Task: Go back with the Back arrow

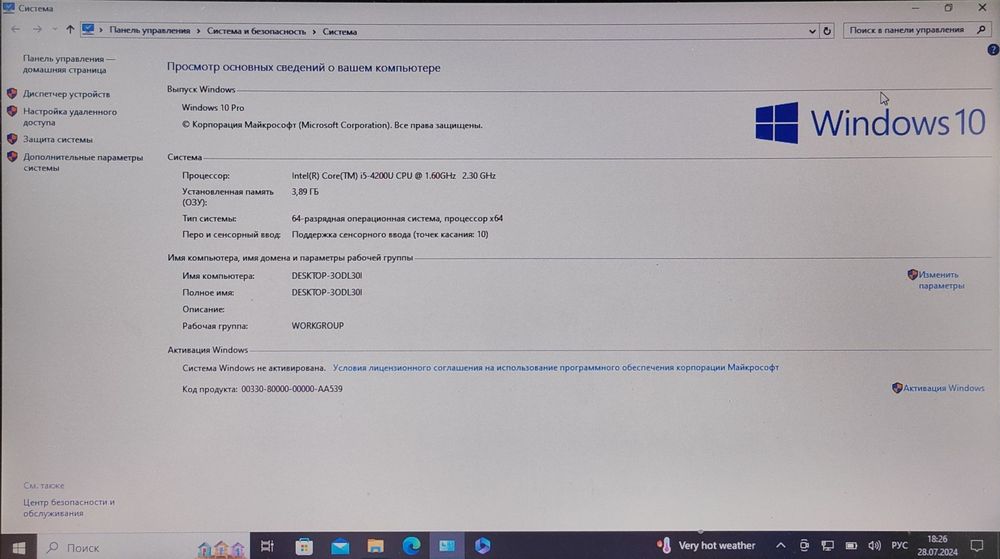Action: pyautogui.click(x=15, y=29)
